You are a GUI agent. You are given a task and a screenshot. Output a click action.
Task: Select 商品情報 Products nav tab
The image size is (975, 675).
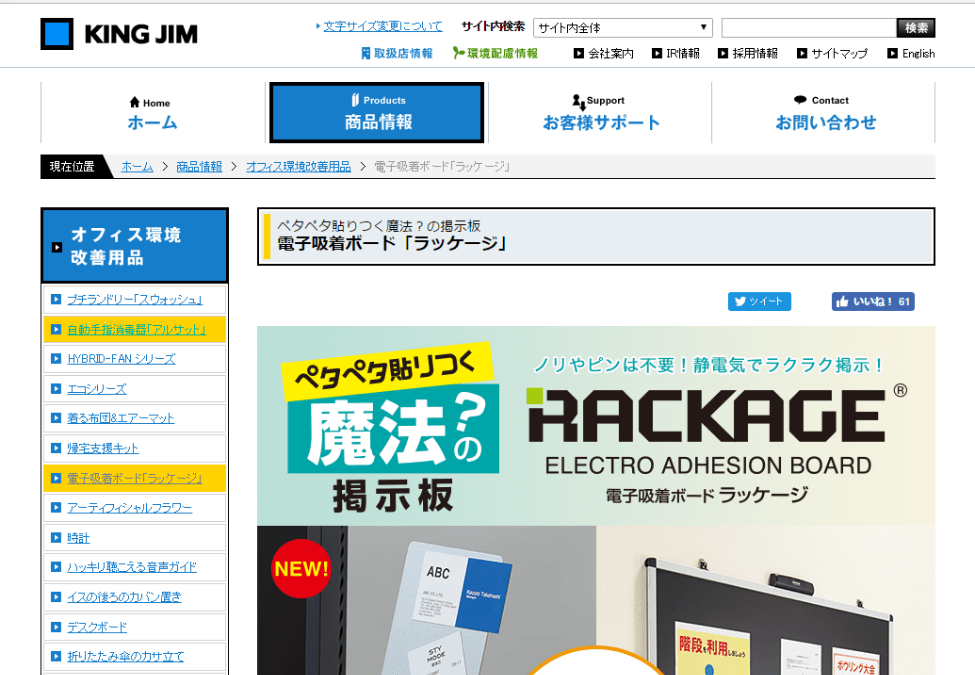coord(377,112)
